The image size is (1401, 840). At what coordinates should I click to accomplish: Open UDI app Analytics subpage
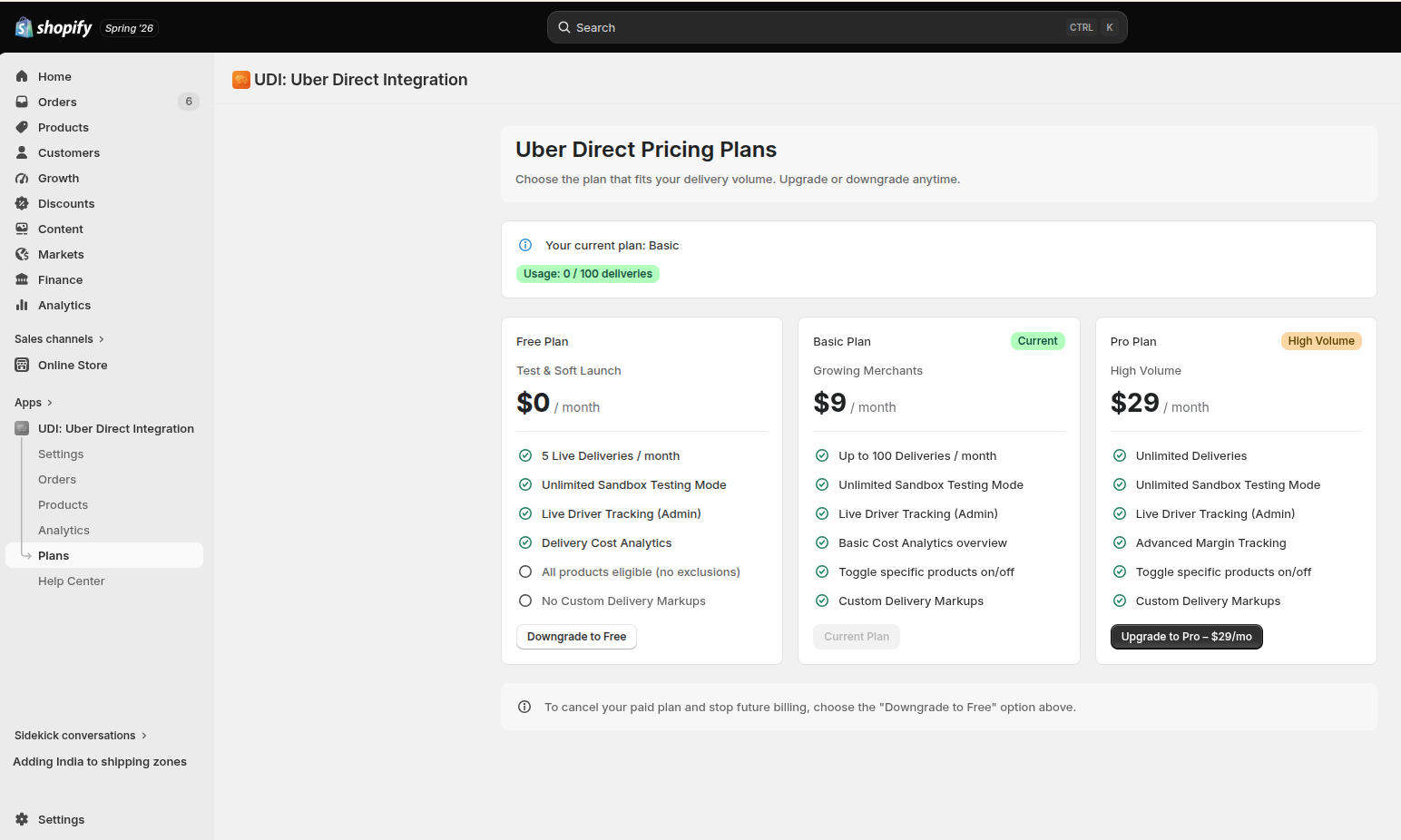tap(64, 530)
